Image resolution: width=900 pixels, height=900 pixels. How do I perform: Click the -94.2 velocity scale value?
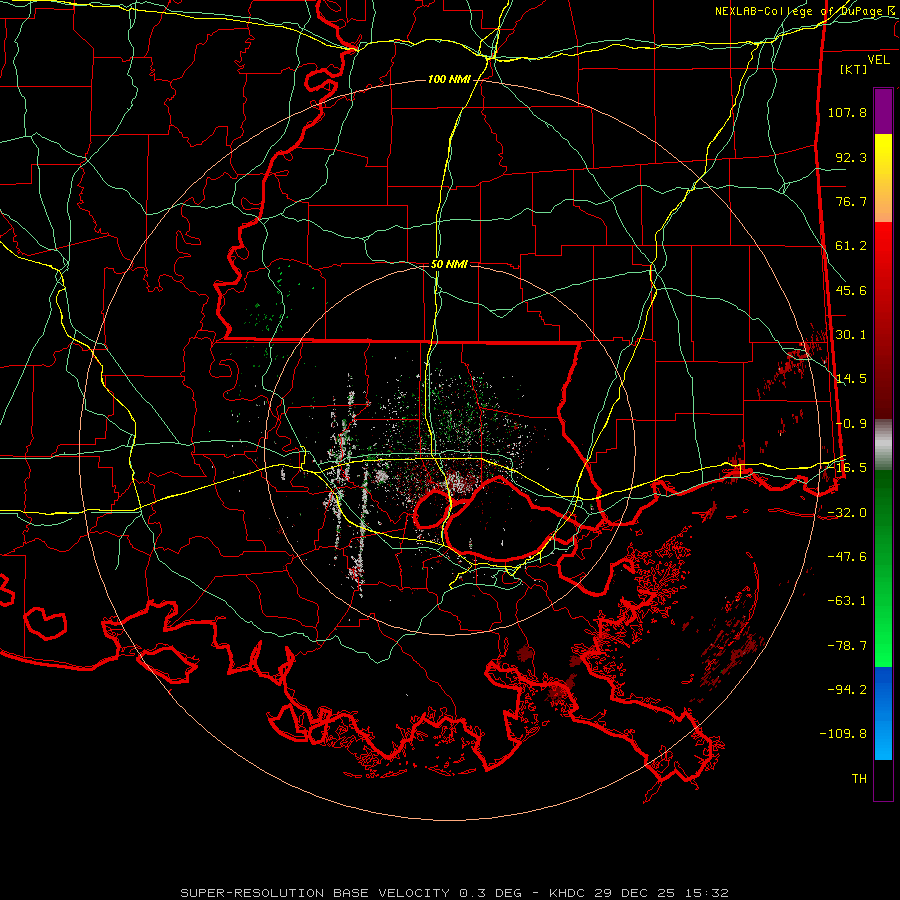(x=847, y=690)
